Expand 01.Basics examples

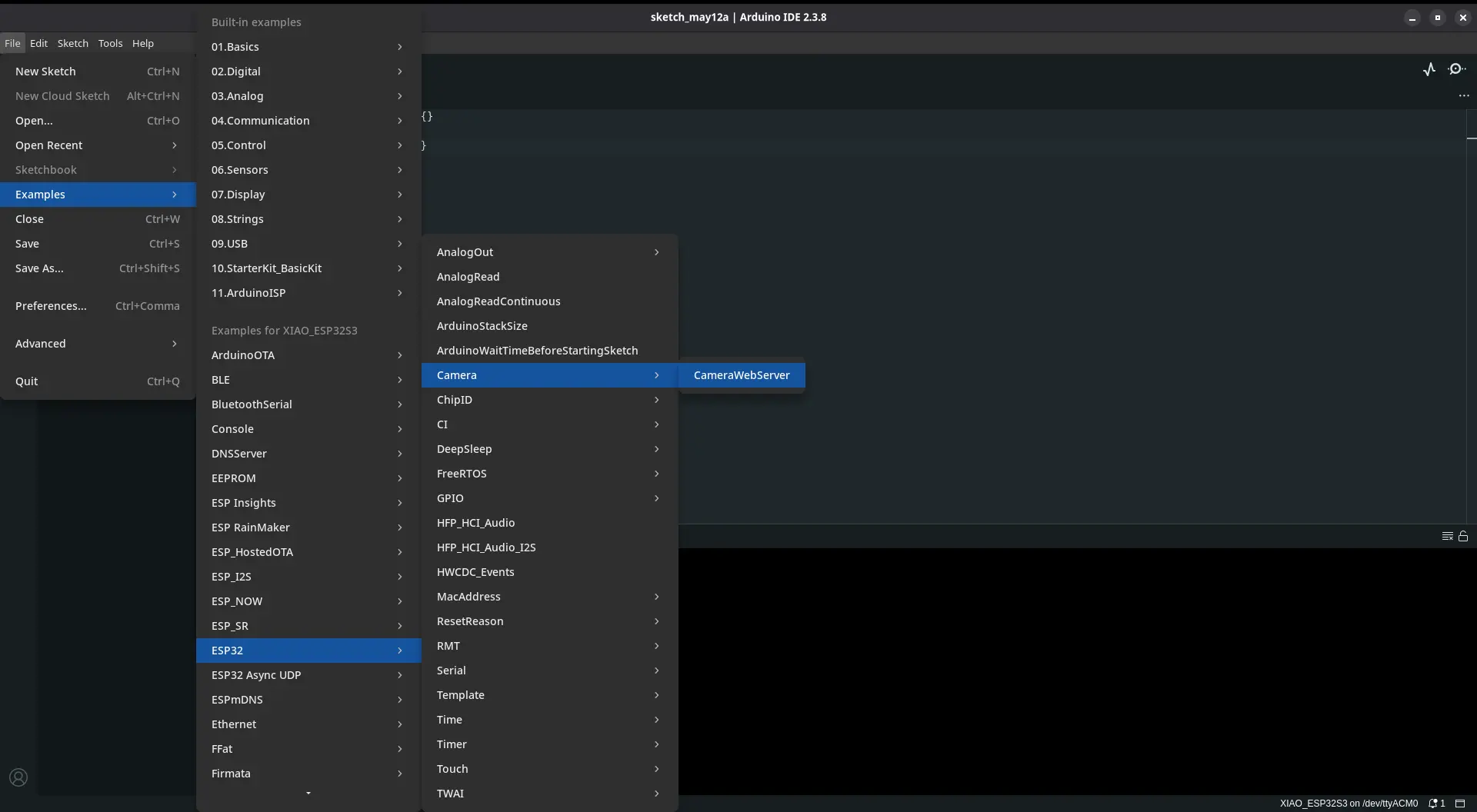point(308,47)
